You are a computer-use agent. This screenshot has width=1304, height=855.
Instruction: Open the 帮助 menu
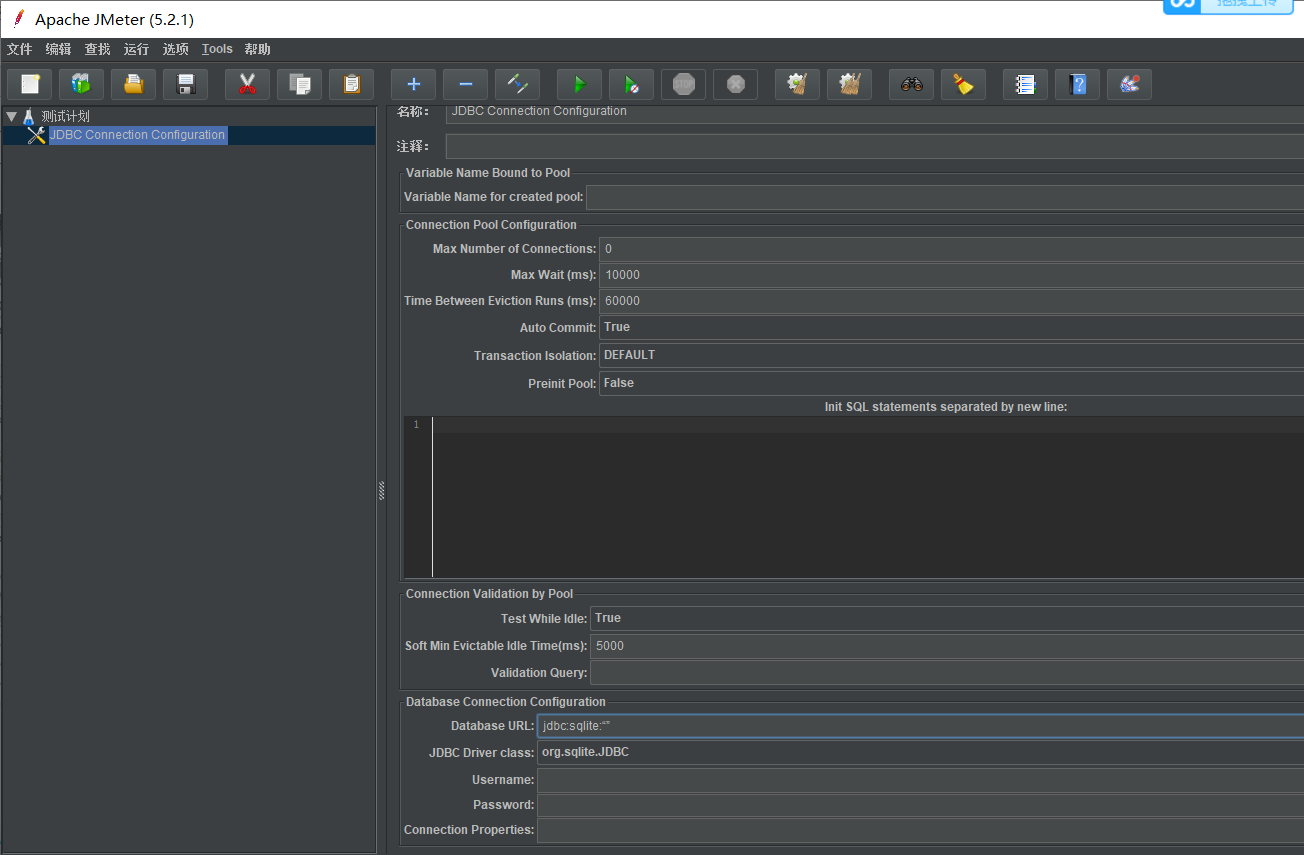coord(257,49)
